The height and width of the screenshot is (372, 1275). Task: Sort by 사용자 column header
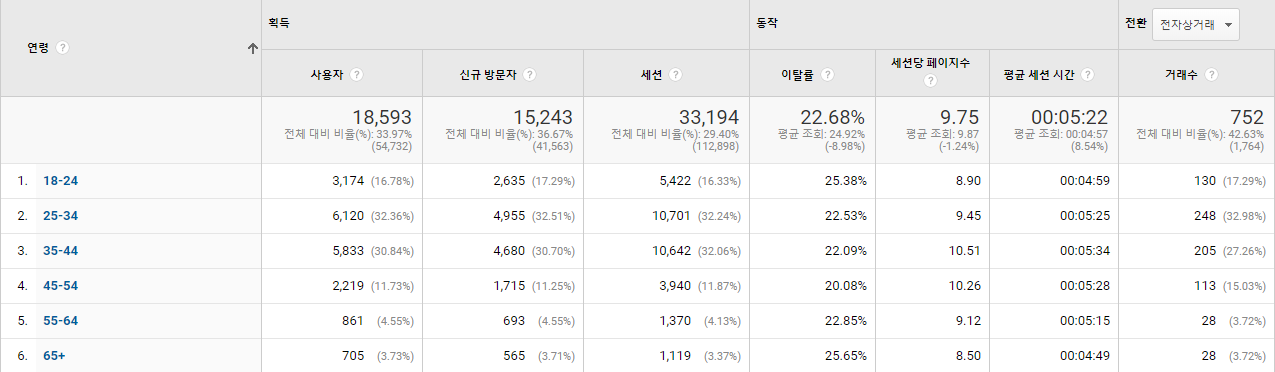(327, 74)
